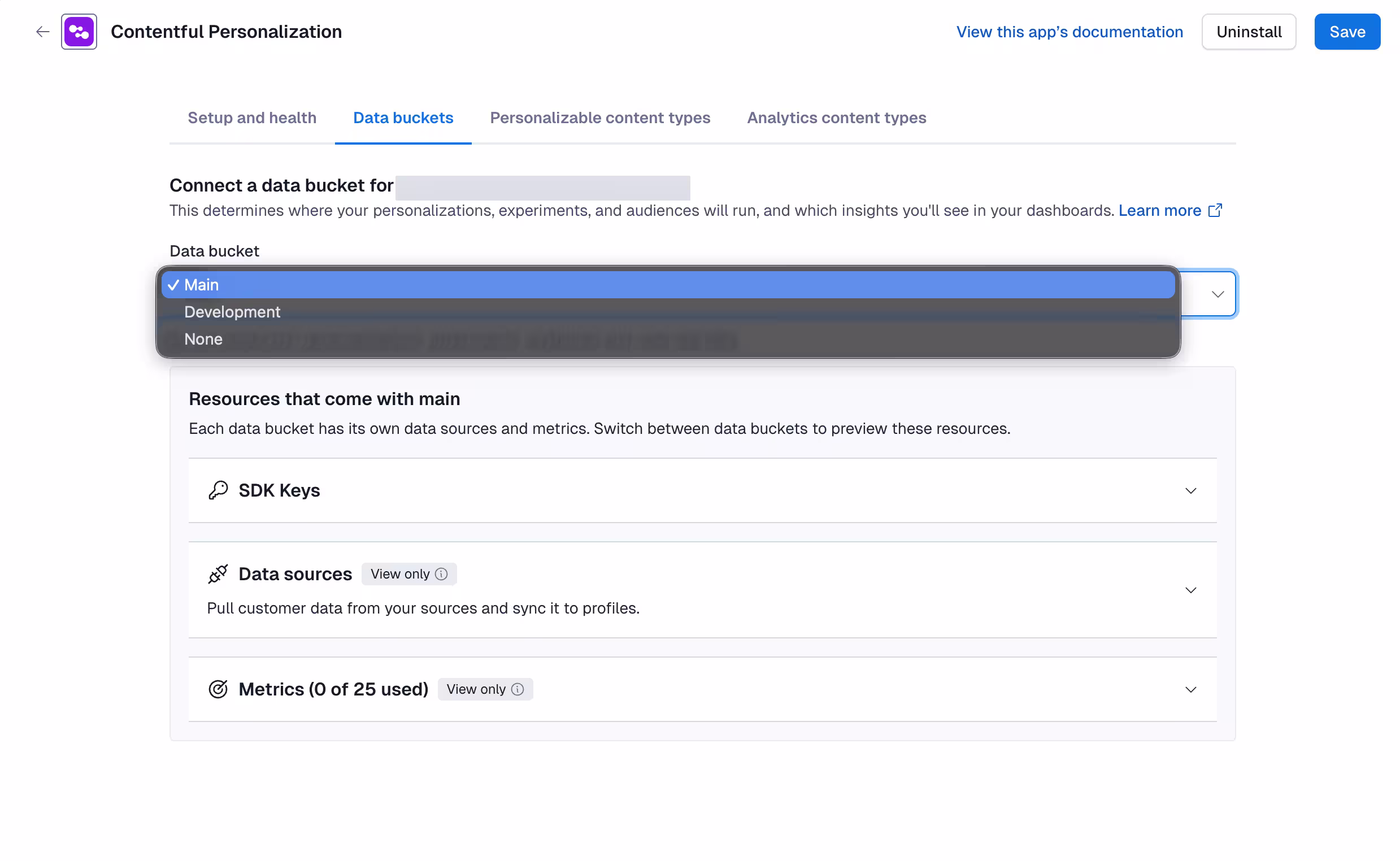The image size is (1400, 861).
Task: Click the Data bucket dropdown arrow
Action: tap(1218, 294)
